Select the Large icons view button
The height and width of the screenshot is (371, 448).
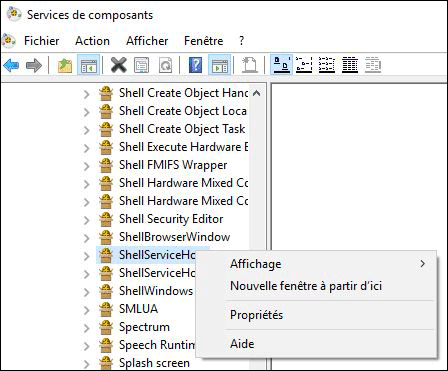tap(281, 65)
